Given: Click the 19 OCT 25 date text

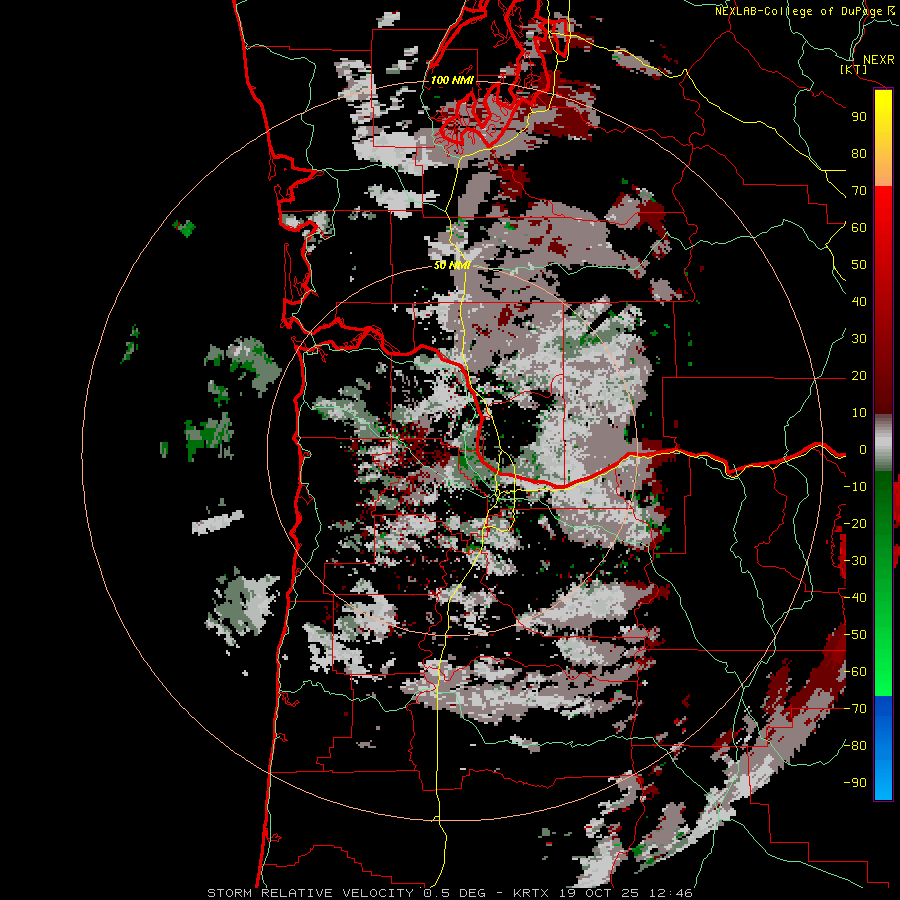Looking at the screenshot, I should click(599, 893).
